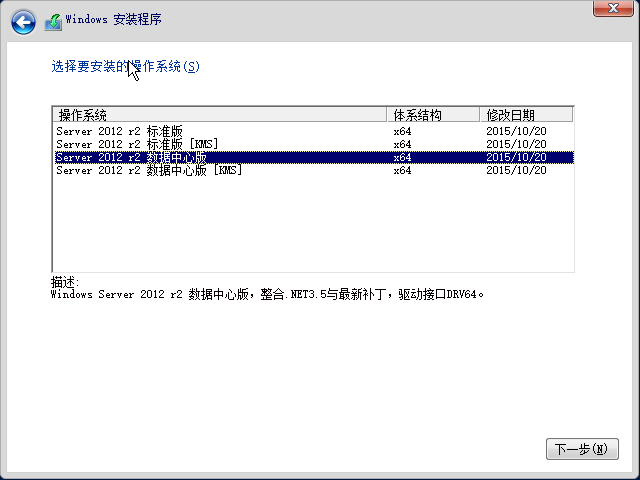Click the Windows setup program icon

click(x=53, y=22)
